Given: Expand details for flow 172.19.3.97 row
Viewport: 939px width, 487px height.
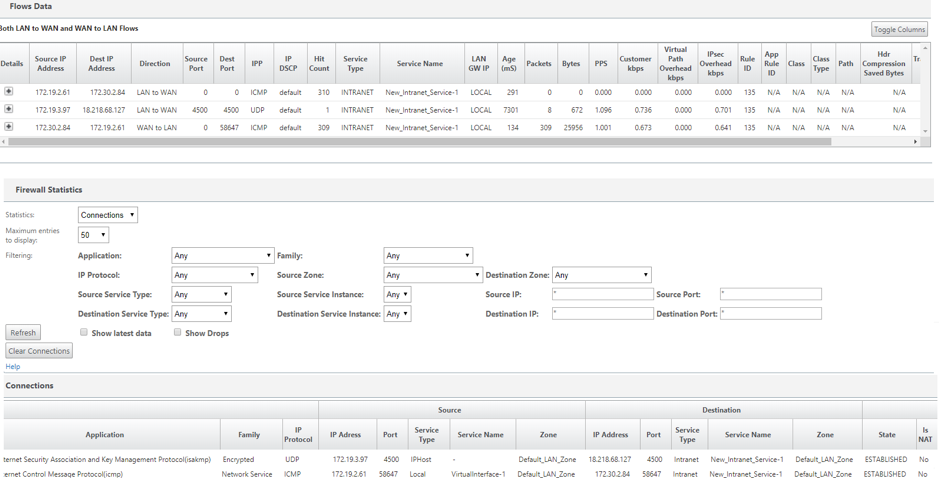Looking at the screenshot, I should (8, 109).
